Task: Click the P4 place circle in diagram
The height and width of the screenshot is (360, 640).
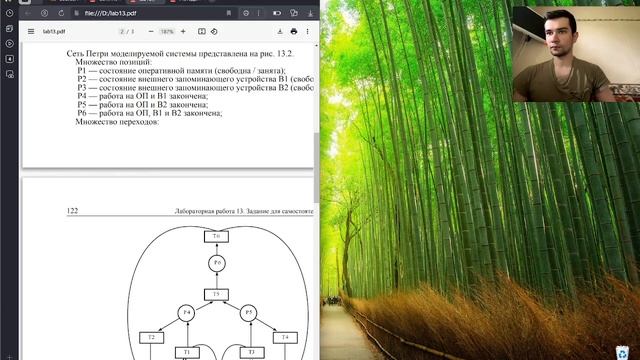Action: (187, 313)
